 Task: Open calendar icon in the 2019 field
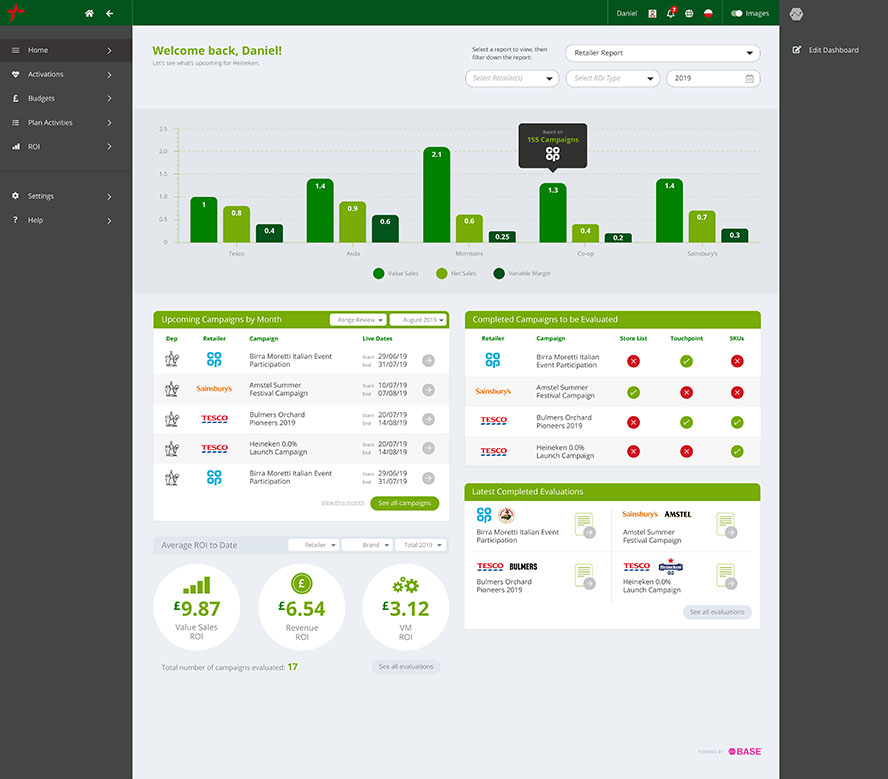(749, 78)
